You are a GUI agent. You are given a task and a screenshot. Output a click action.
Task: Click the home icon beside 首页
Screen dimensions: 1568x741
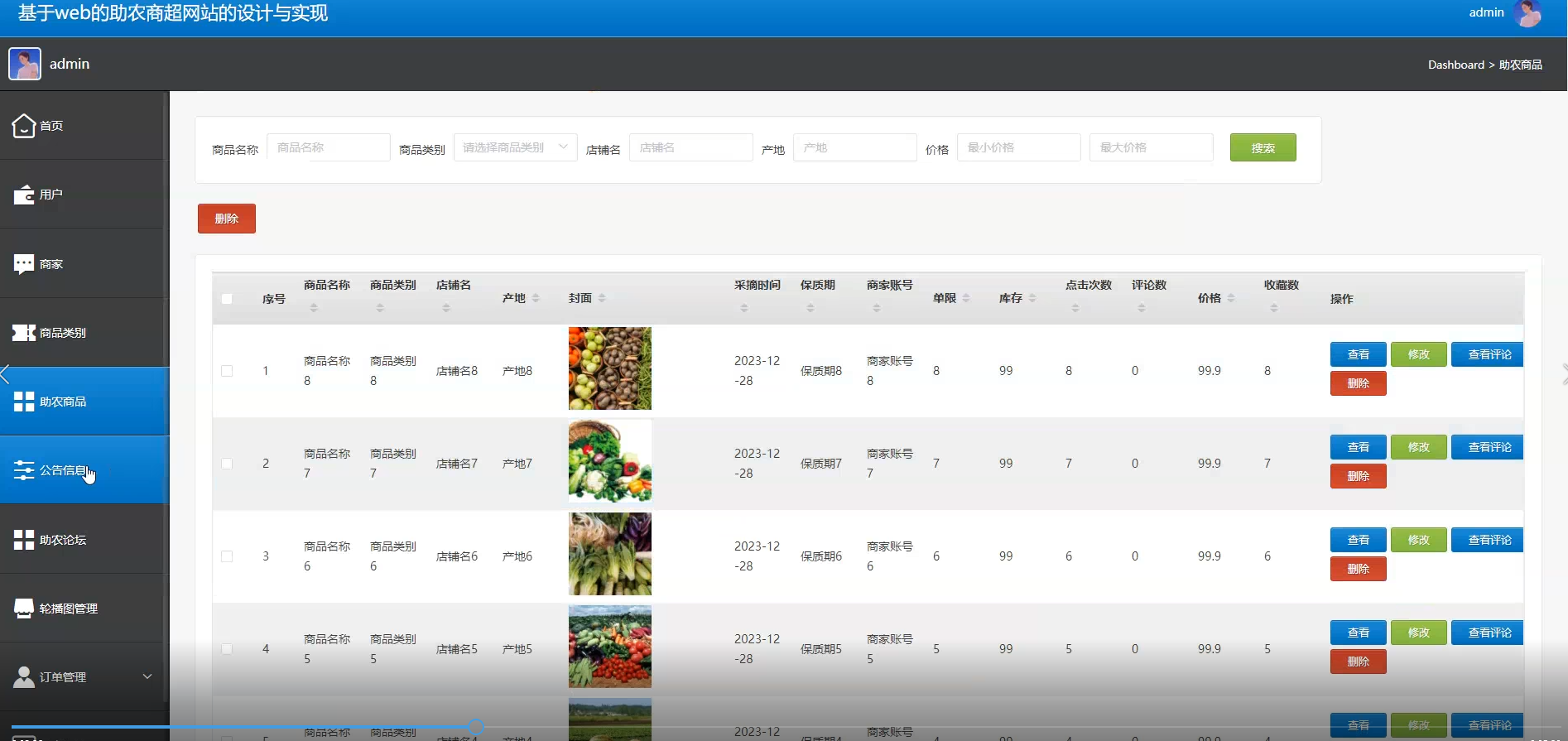(24, 126)
